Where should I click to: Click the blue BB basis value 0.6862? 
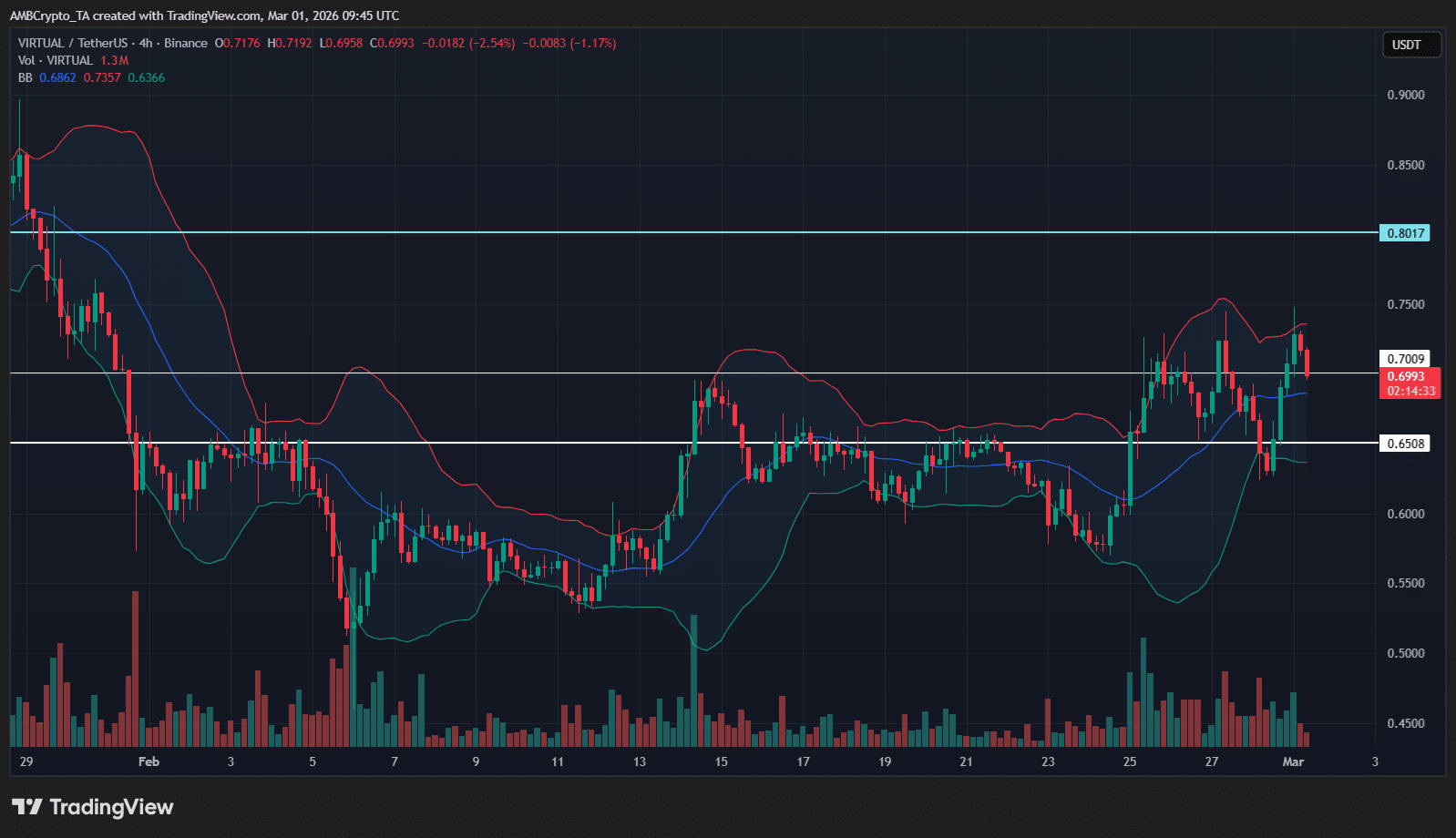click(x=57, y=77)
